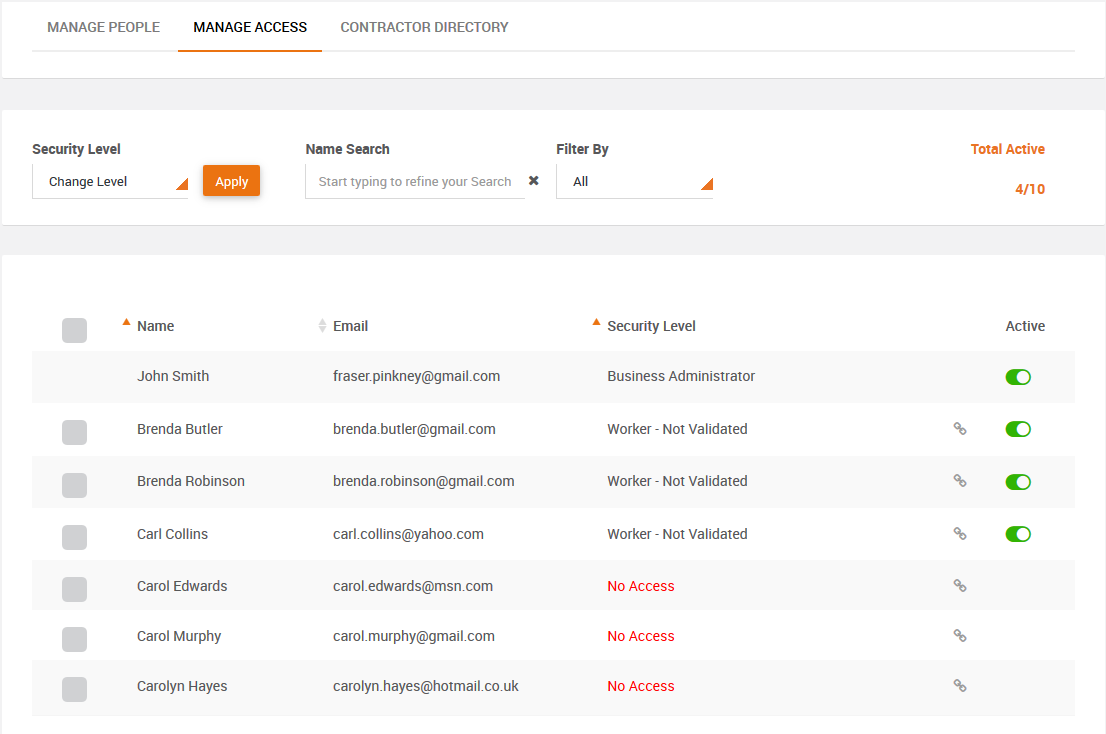
Task: Clear the name search using the X icon
Action: [x=533, y=181]
